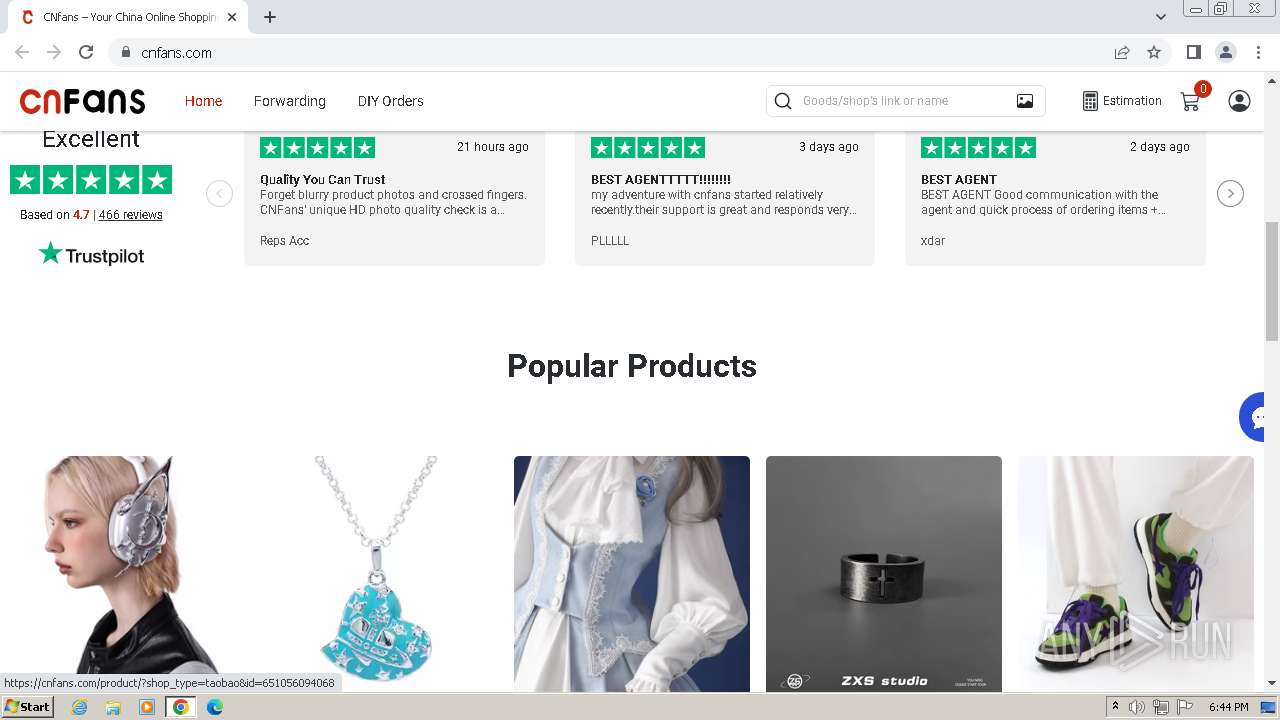
Task: Reload the page
Action: click(x=86, y=52)
